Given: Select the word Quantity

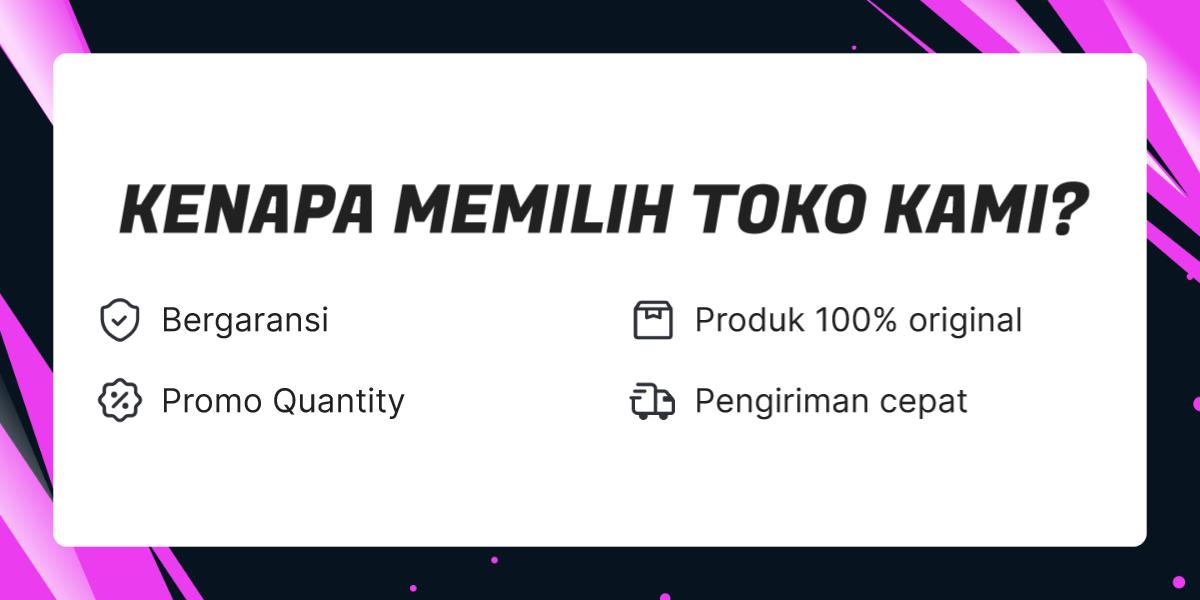Looking at the screenshot, I should (338, 401).
